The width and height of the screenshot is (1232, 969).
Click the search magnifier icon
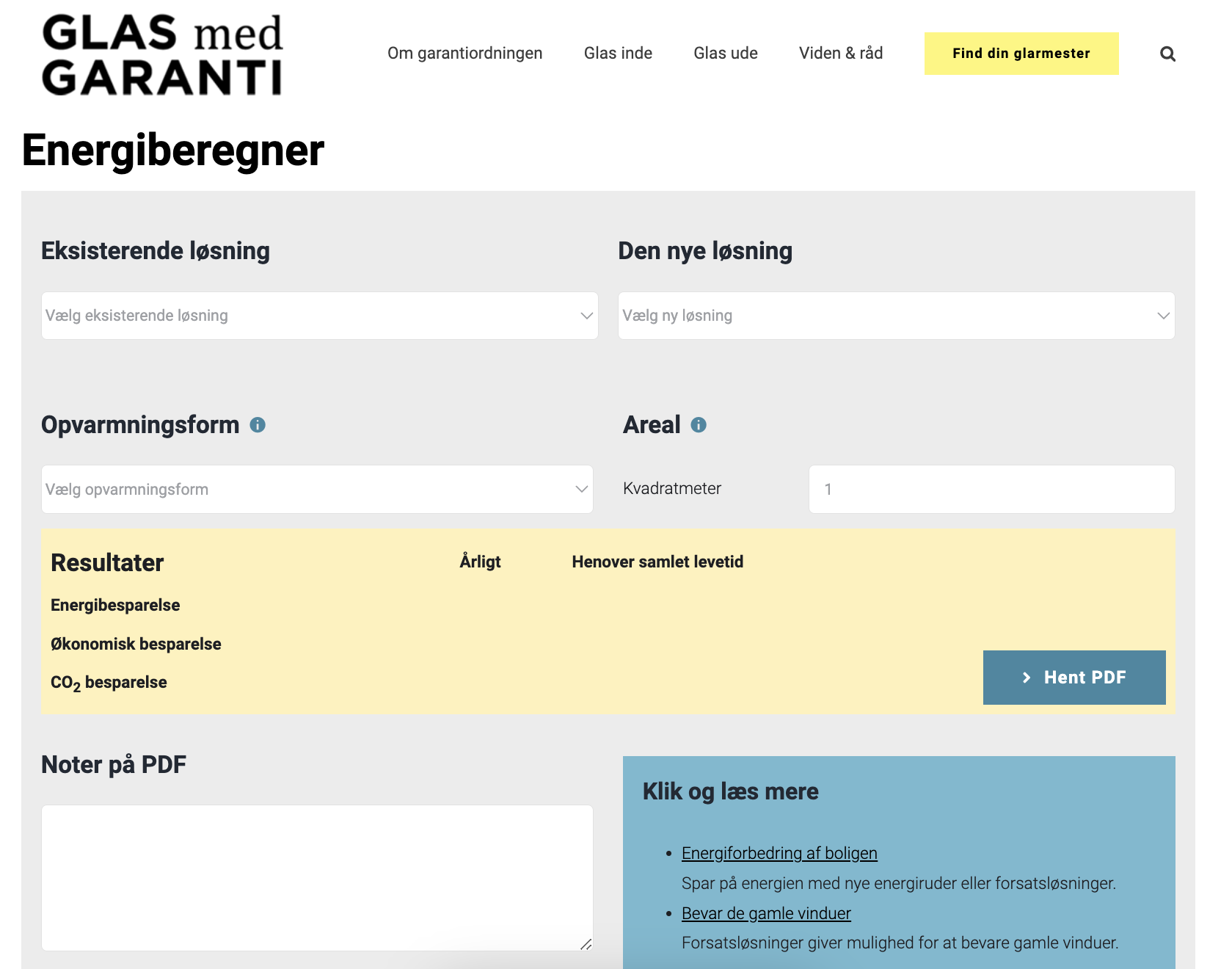click(1167, 54)
